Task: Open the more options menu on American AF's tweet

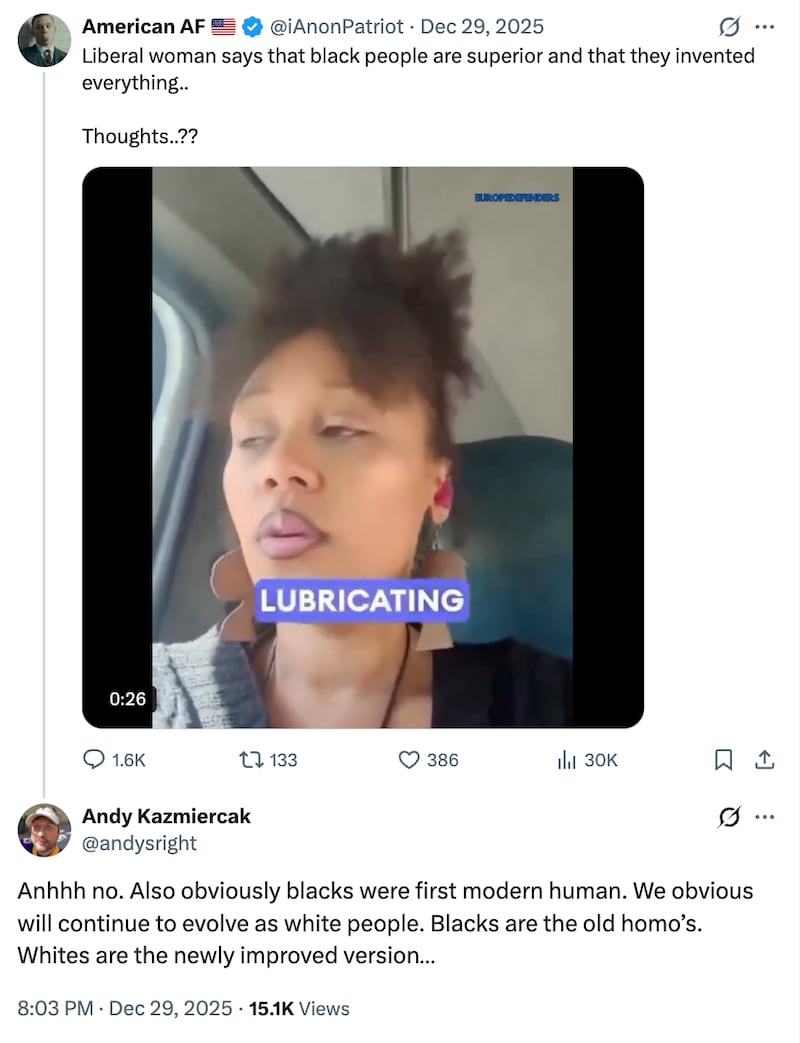Action: (x=764, y=28)
